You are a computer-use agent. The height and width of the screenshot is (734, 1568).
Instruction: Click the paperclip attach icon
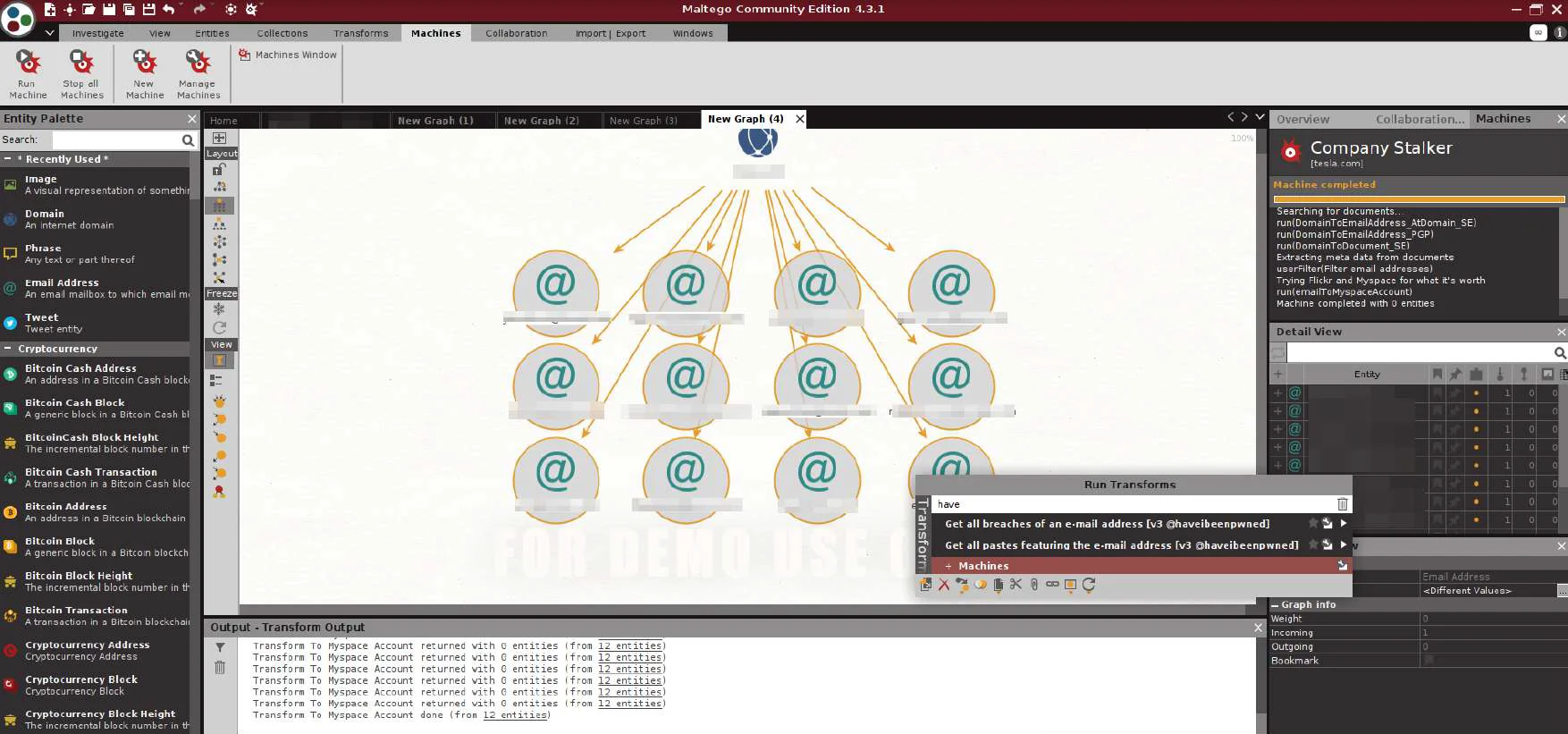(x=1034, y=585)
